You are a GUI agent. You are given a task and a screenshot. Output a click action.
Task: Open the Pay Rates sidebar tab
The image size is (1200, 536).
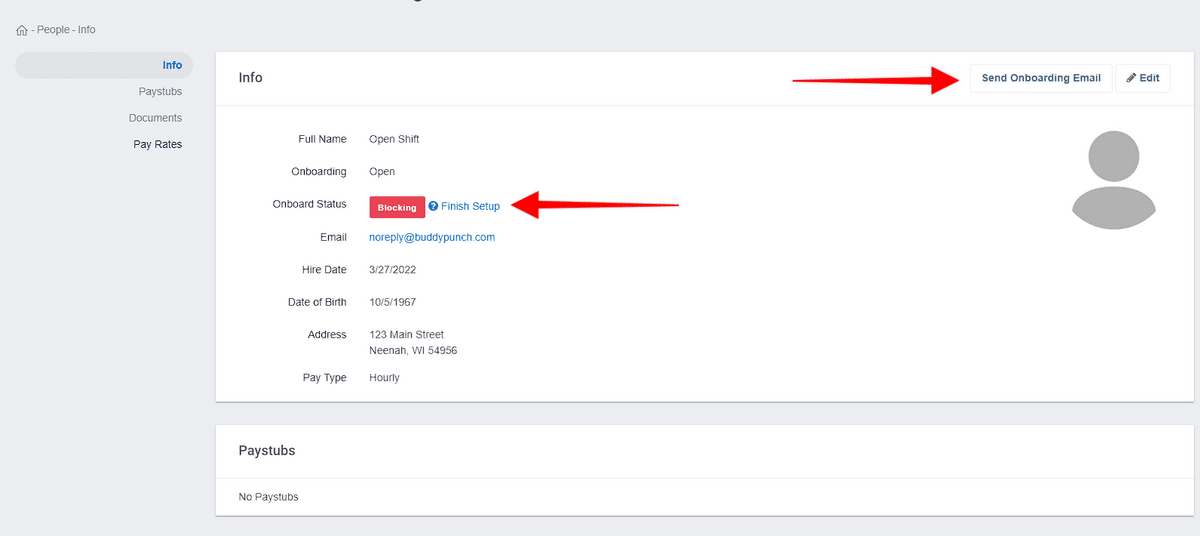(158, 144)
